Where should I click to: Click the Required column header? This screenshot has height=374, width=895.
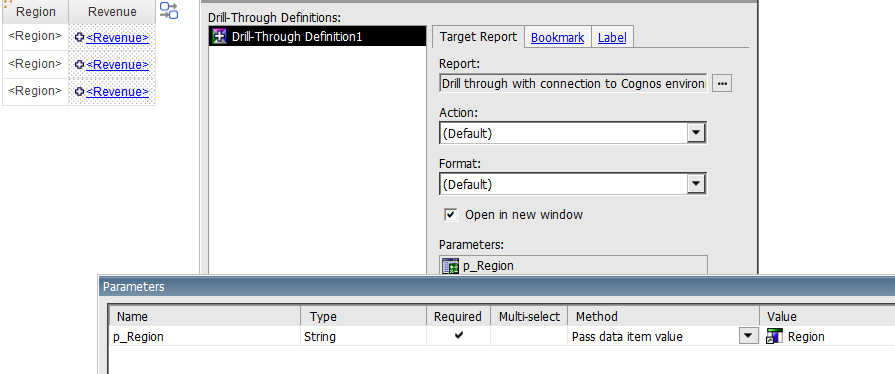point(458,316)
